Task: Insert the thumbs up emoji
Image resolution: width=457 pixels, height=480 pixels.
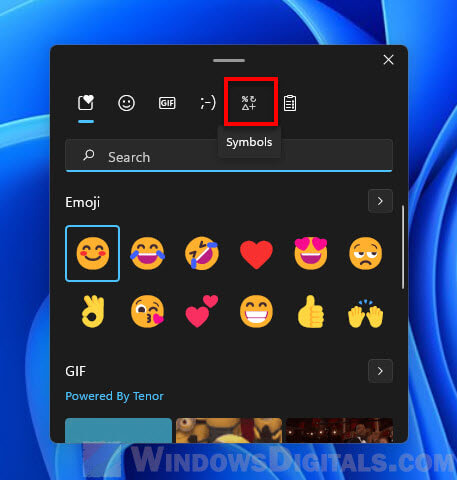Action: click(311, 311)
